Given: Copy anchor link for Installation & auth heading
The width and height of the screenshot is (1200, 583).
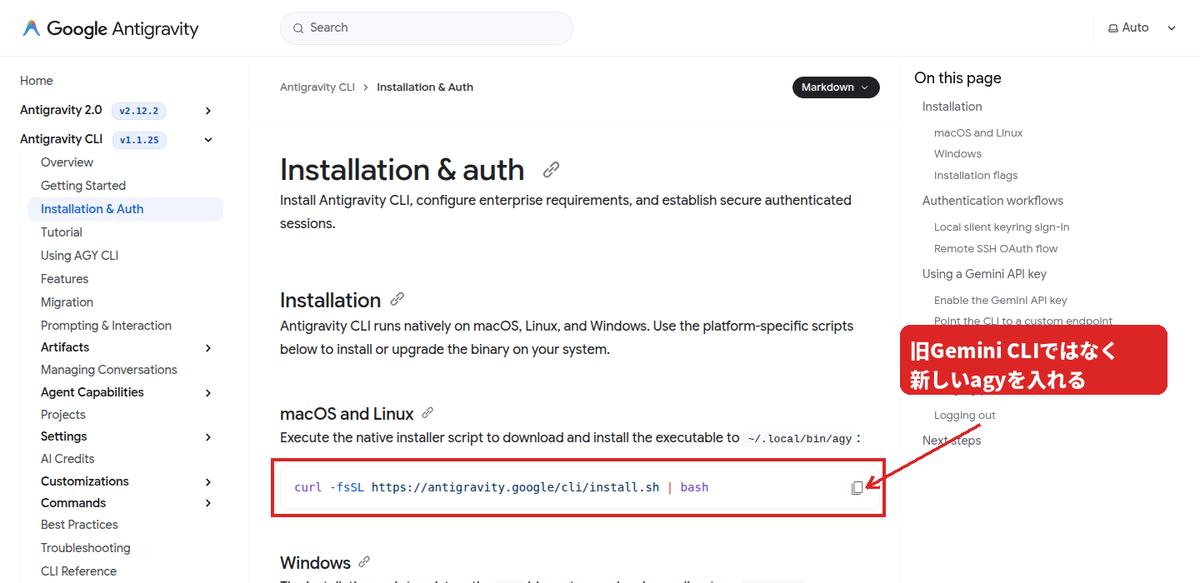Looking at the screenshot, I should point(551,170).
